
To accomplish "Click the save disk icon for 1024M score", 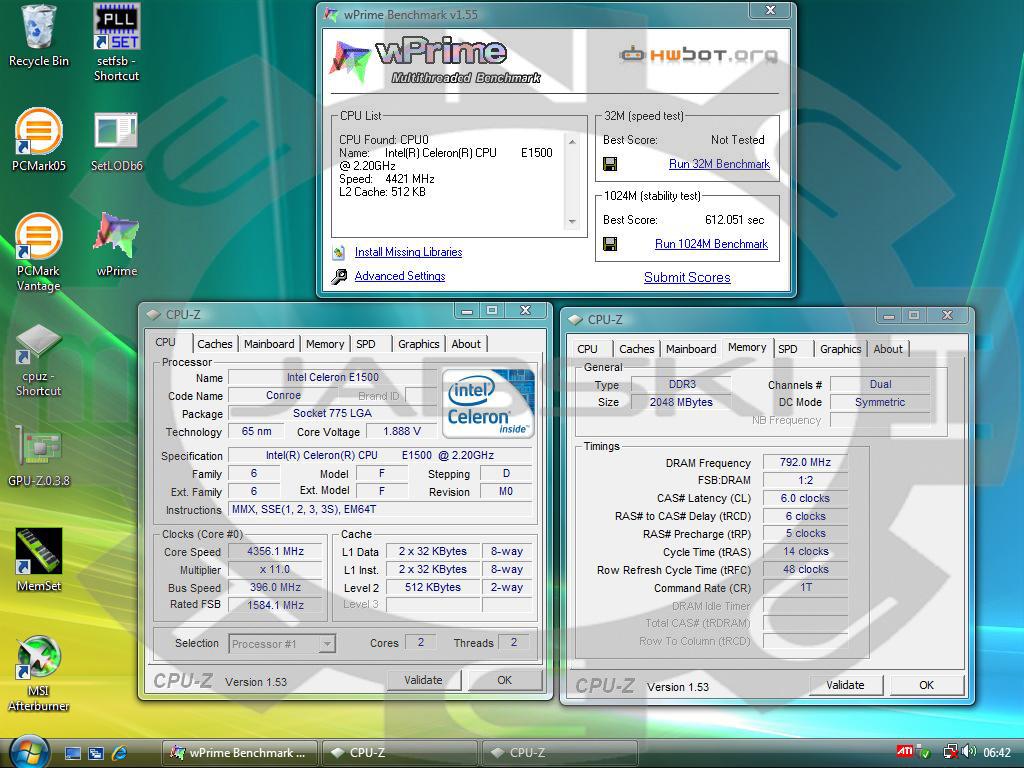I will [610, 244].
